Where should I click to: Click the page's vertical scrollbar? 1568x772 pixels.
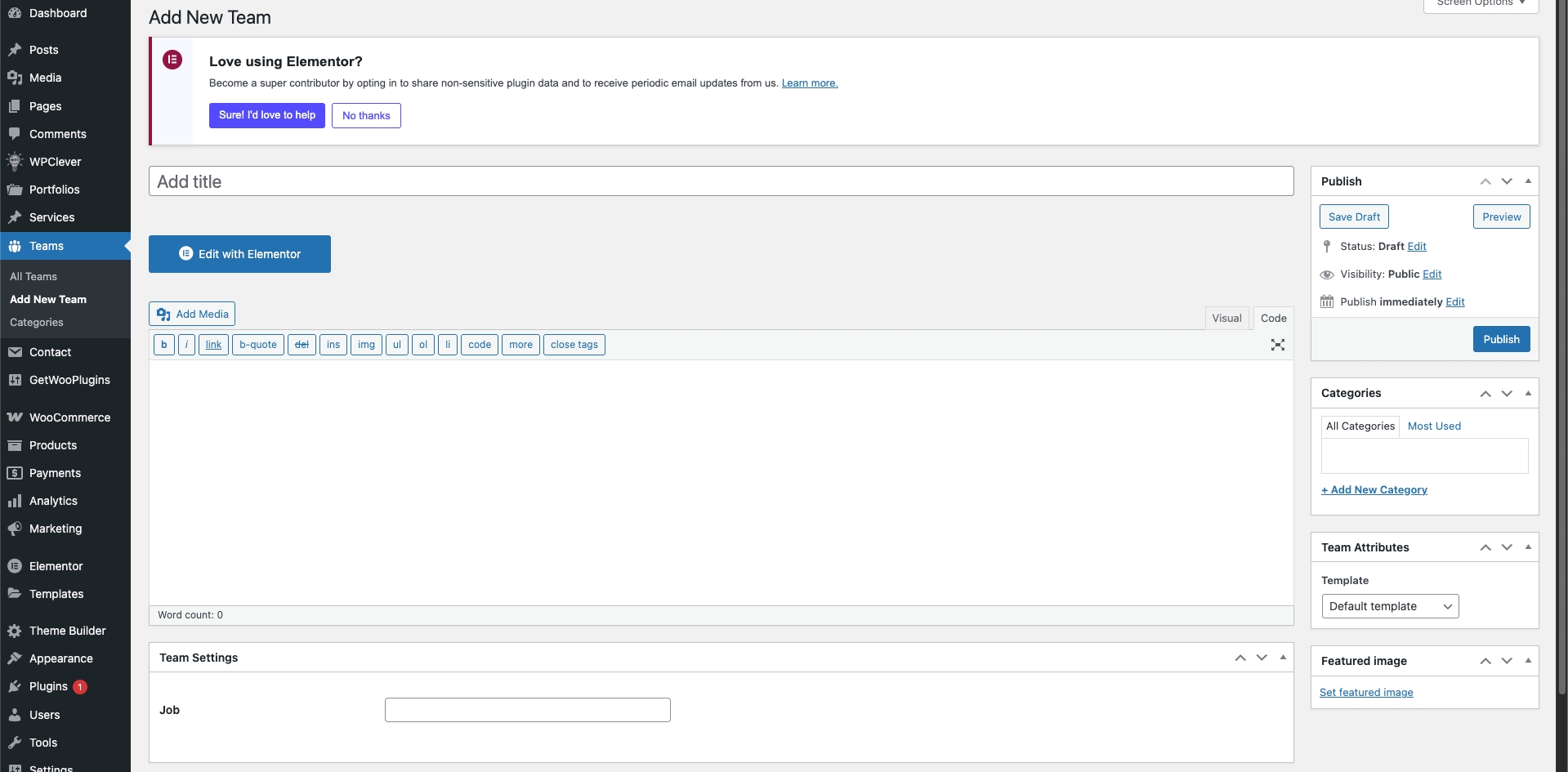[x=1561, y=327]
